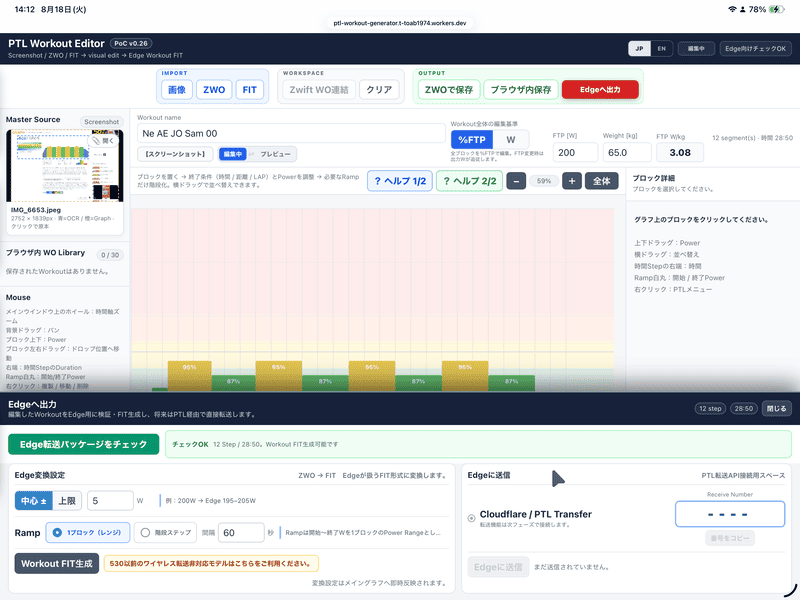Screen dimensions: 800x600
Task: Edit the Ramp interval seconds field
Action: (241, 533)
